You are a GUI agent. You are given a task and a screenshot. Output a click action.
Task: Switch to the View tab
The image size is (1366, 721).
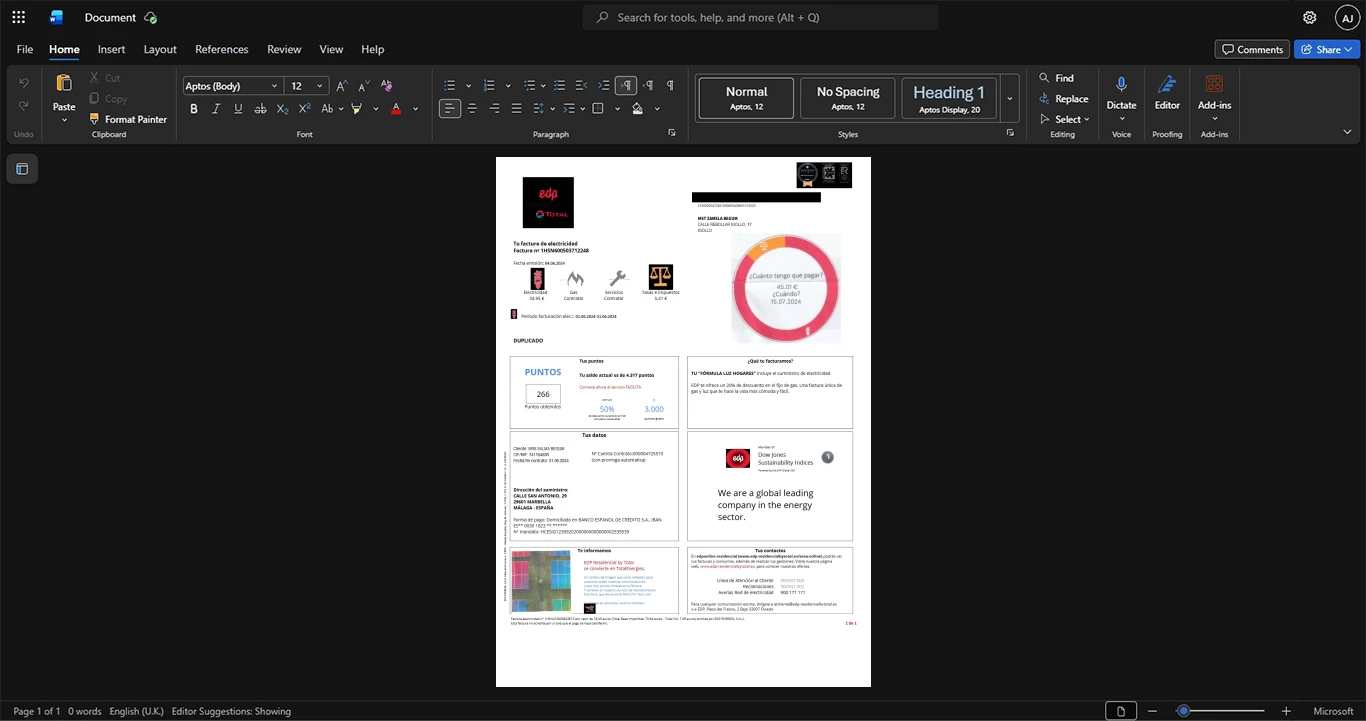point(331,49)
